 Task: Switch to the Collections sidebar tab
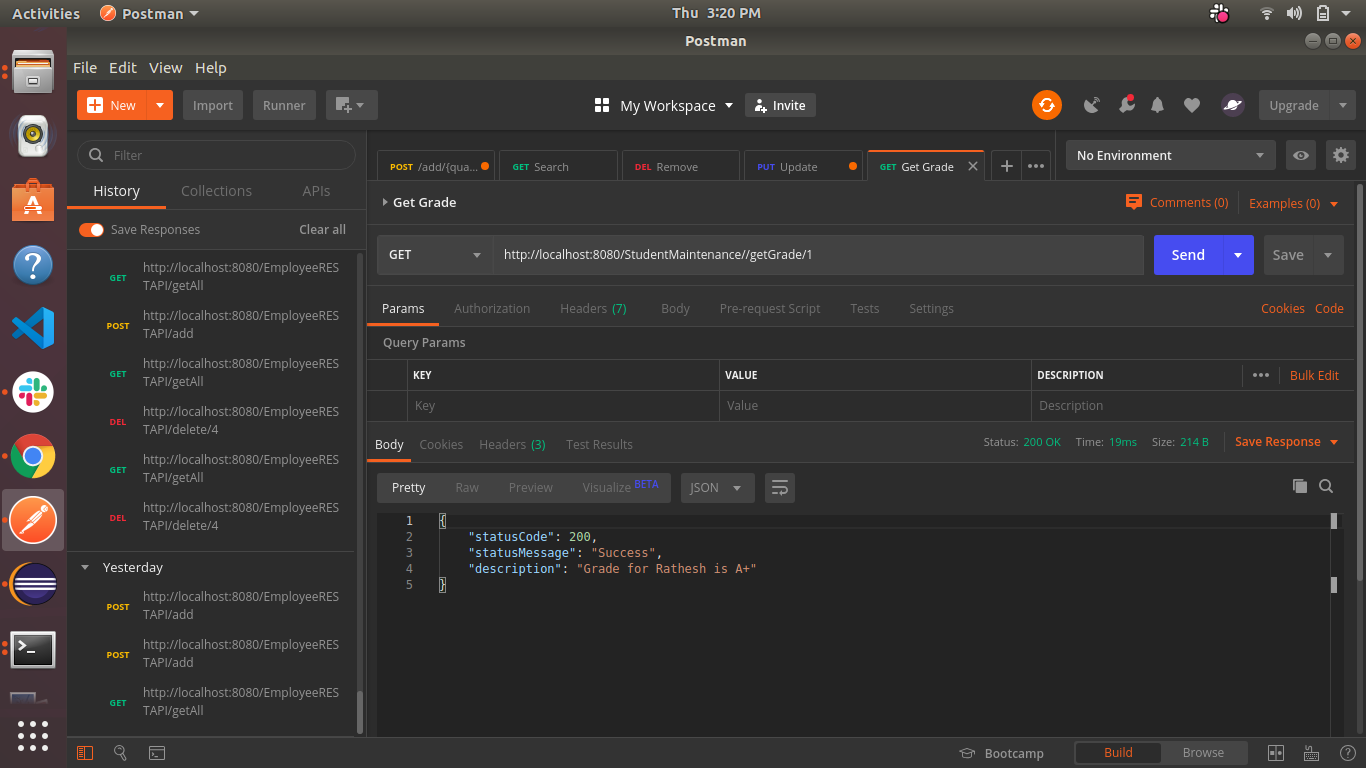pyautogui.click(x=216, y=191)
